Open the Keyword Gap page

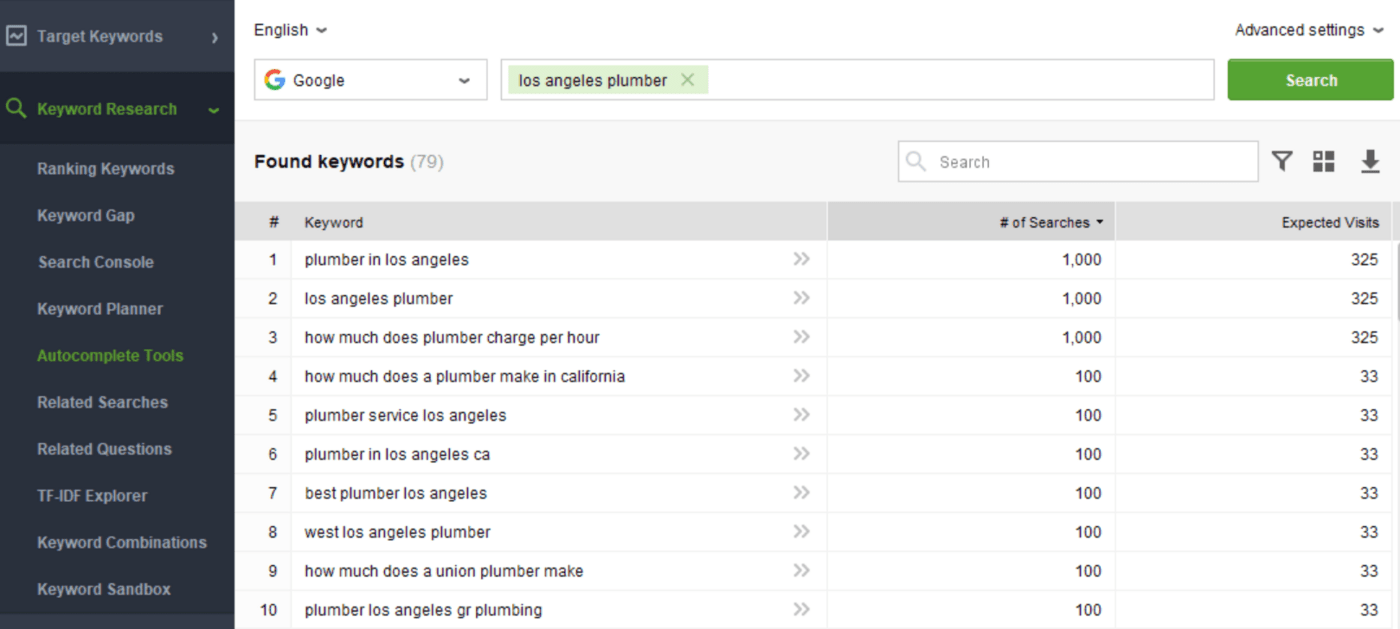85,215
